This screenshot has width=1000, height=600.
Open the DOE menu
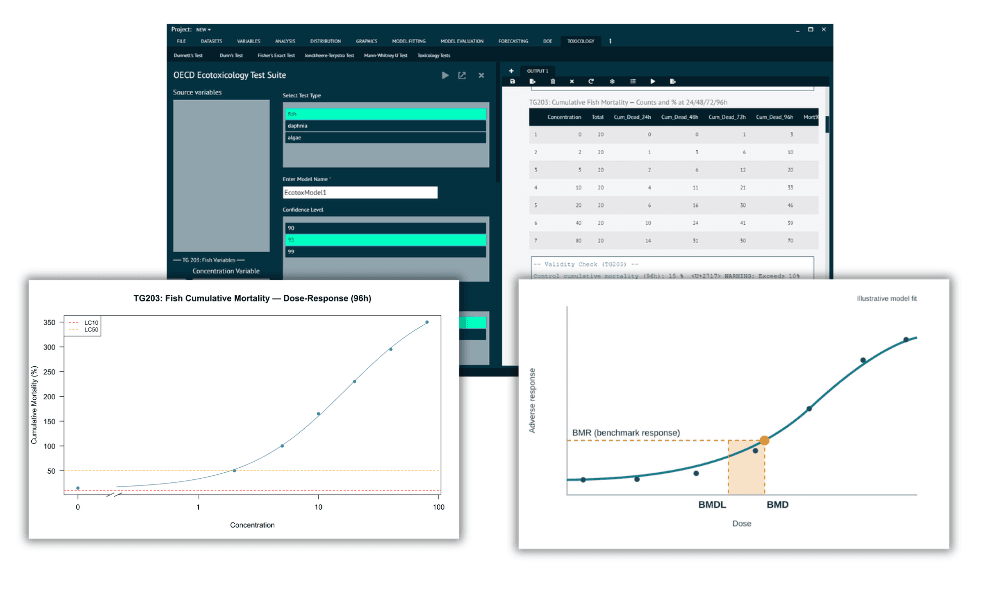tap(547, 41)
